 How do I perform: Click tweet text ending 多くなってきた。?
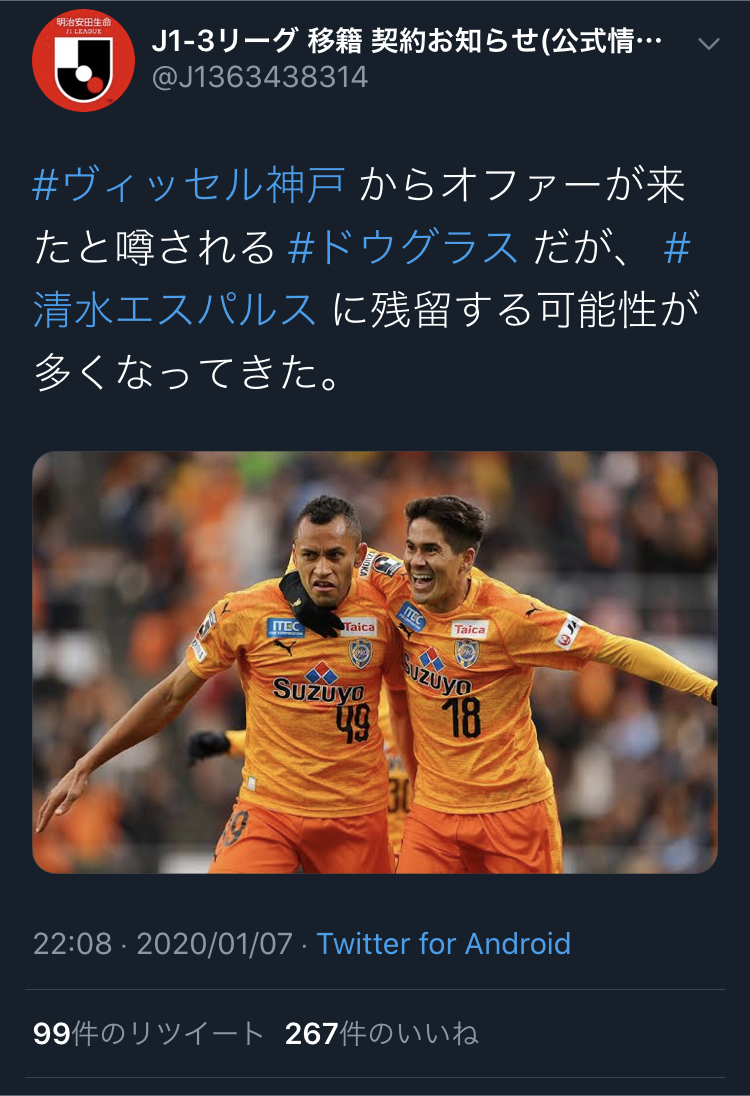click(x=187, y=372)
